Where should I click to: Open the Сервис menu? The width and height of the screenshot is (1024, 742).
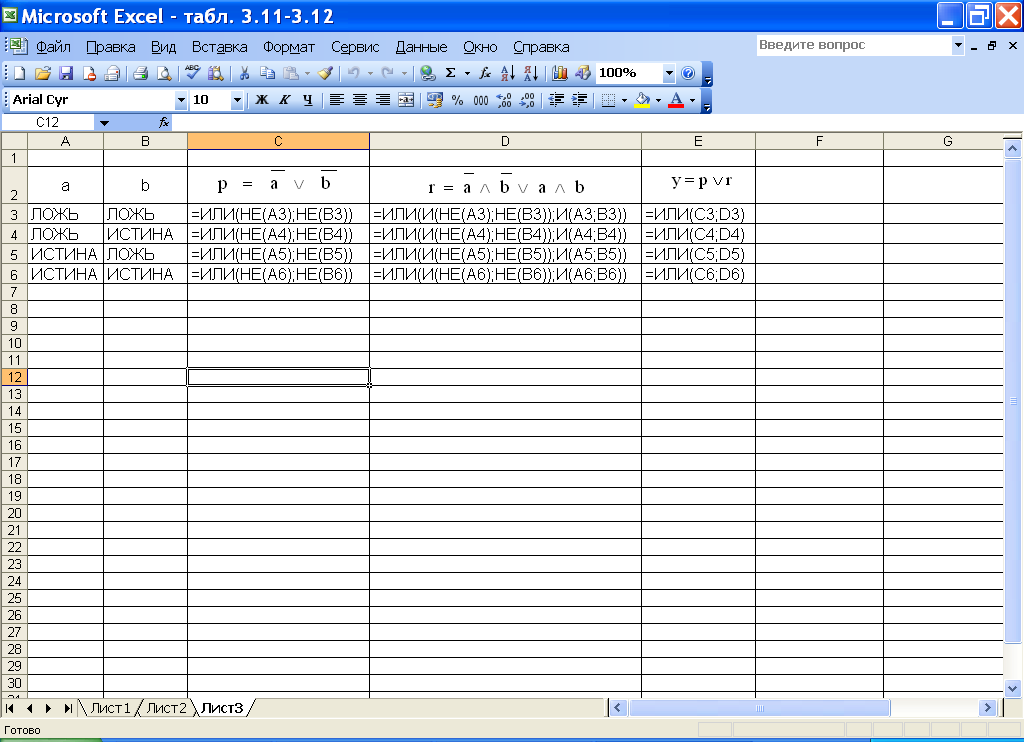coord(355,47)
